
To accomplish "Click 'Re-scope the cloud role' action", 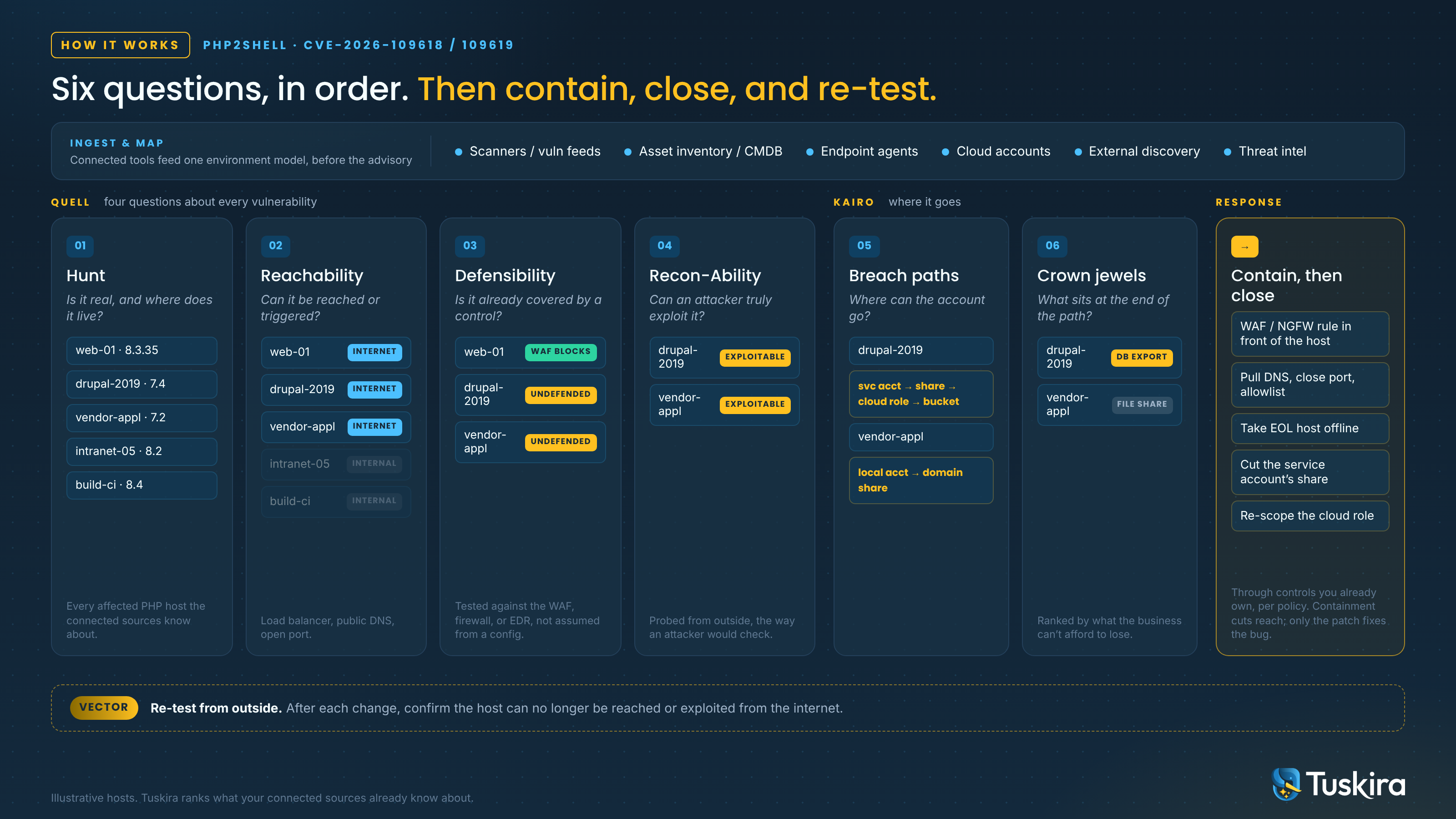I will [1309, 516].
